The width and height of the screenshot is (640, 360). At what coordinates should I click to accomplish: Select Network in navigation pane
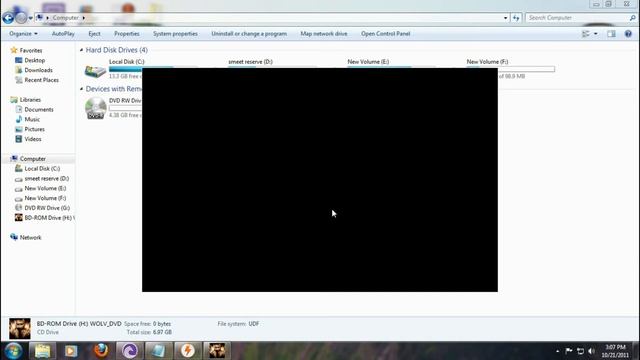(x=30, y=237)
